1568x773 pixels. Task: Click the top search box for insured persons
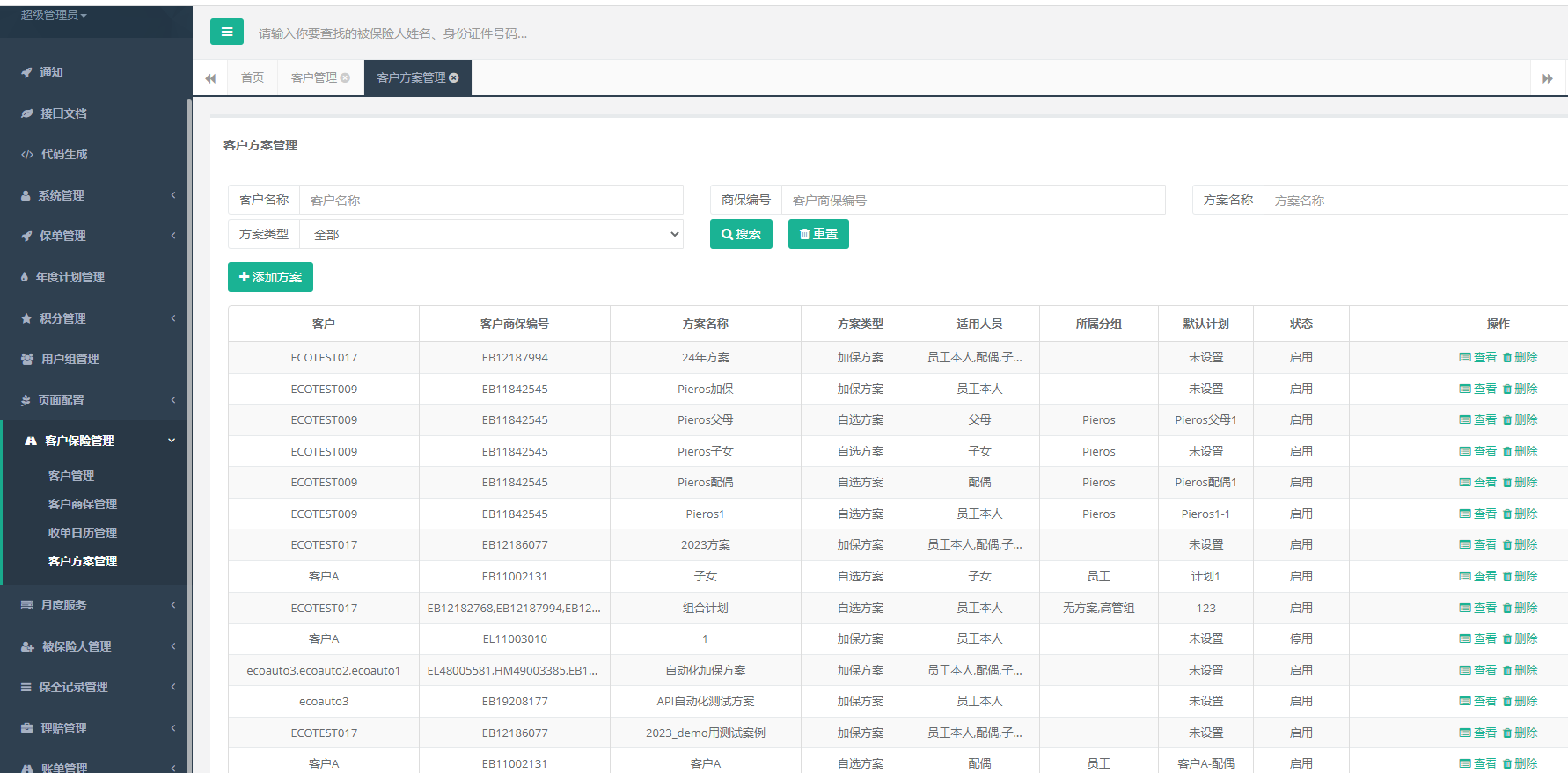tap(392, 33)
